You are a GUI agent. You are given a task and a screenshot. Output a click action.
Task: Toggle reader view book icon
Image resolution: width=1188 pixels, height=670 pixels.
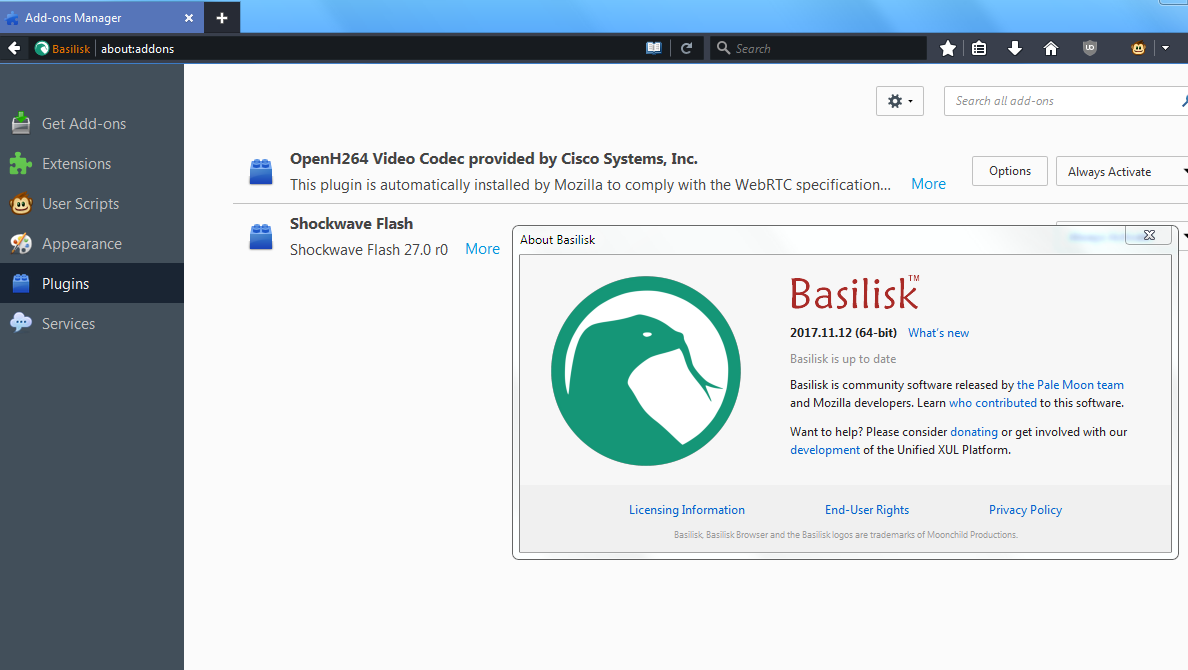pos(654,48)
